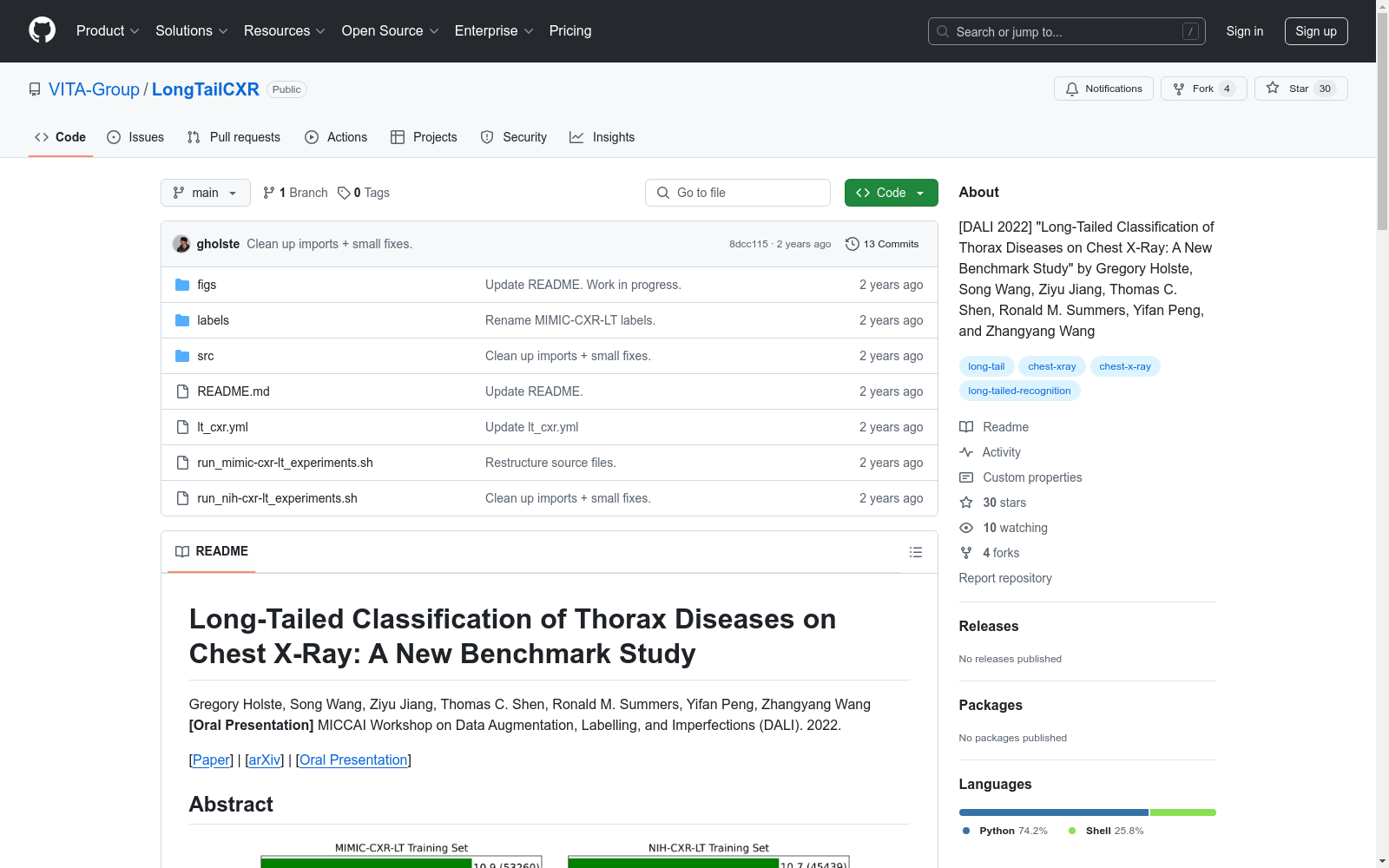The width and height of the screenshot is (1389, 868).
Task: Open the arXiv link in README
Action: pyautogui.click(x=265, y=759)
